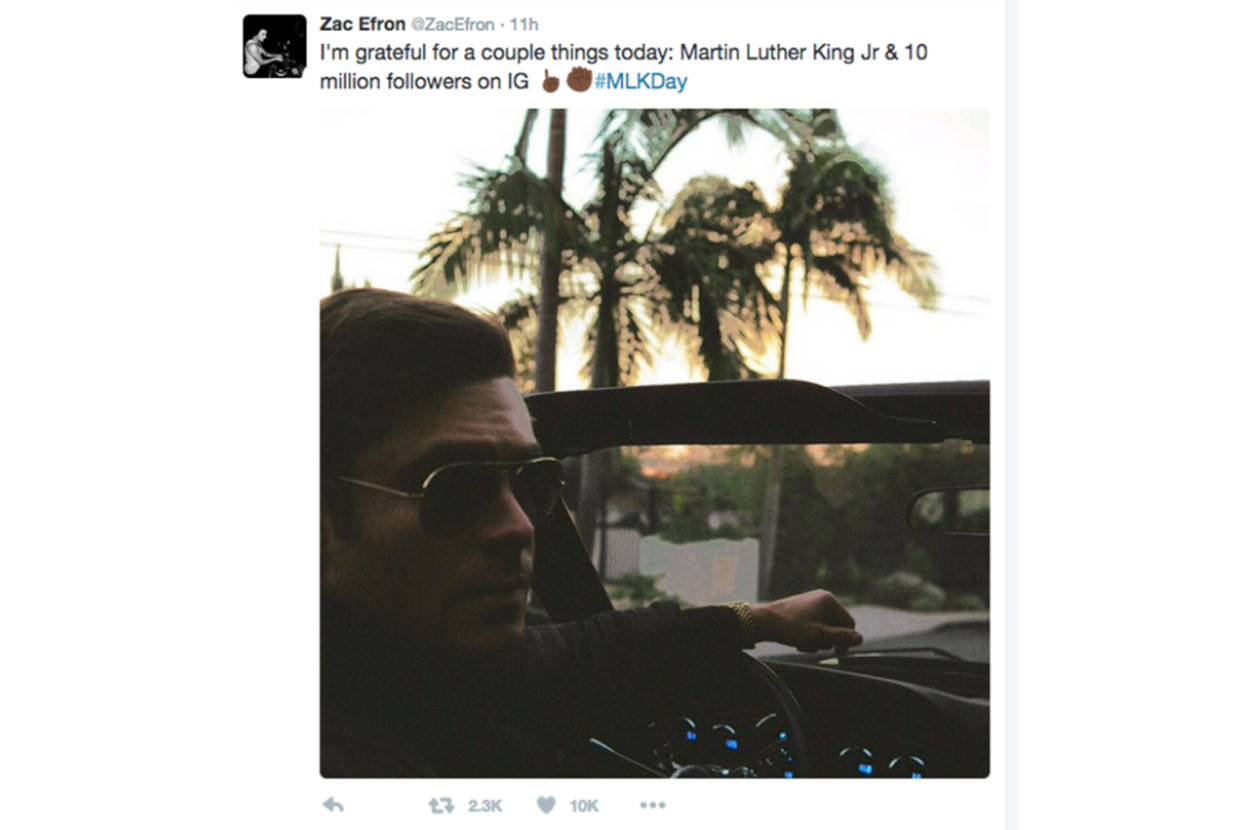
Task: Open the more options ellipsis icon
Action: [x=652, y=805]
